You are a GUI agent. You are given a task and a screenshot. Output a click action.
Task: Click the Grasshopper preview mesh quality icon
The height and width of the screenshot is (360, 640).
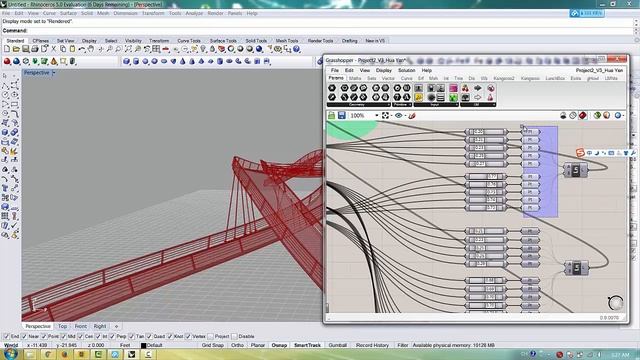click(618, 116)
